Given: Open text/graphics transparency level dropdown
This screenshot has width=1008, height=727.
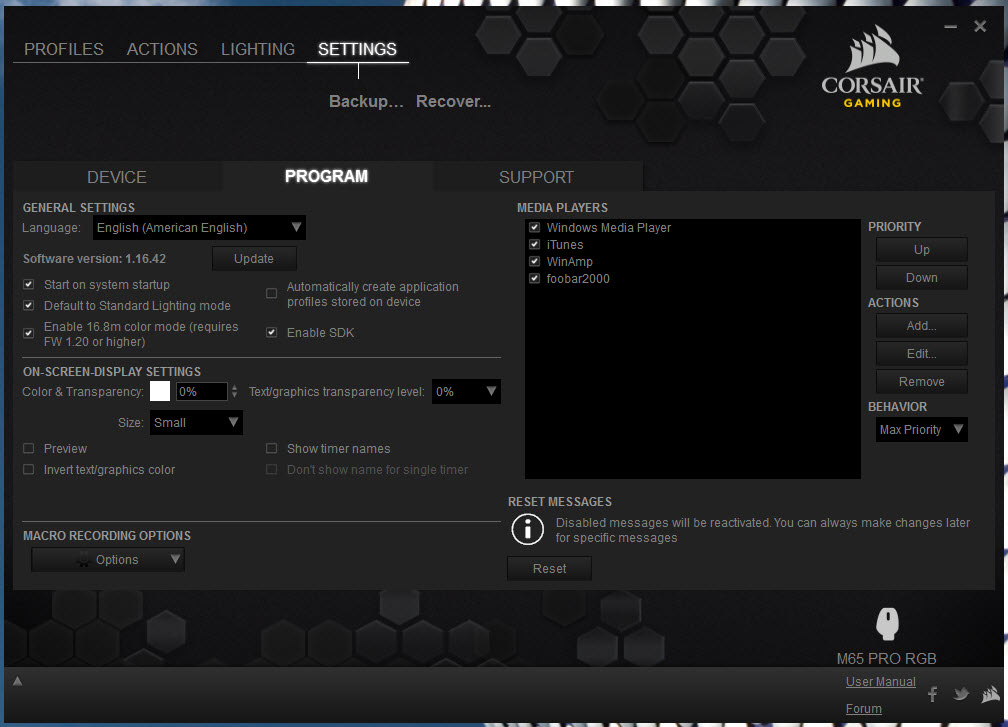Looking at the screenshot, I should 466,391.
